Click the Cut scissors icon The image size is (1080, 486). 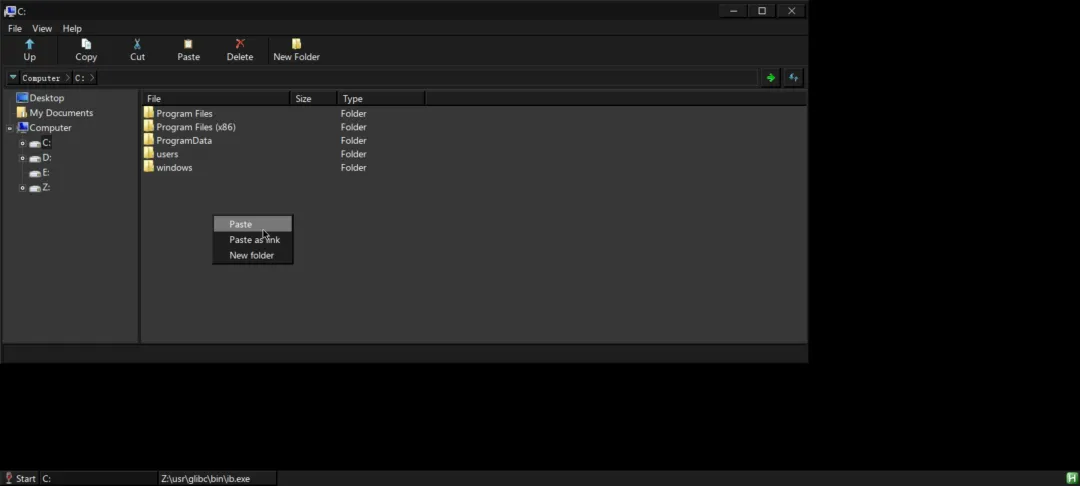[137, 44]
